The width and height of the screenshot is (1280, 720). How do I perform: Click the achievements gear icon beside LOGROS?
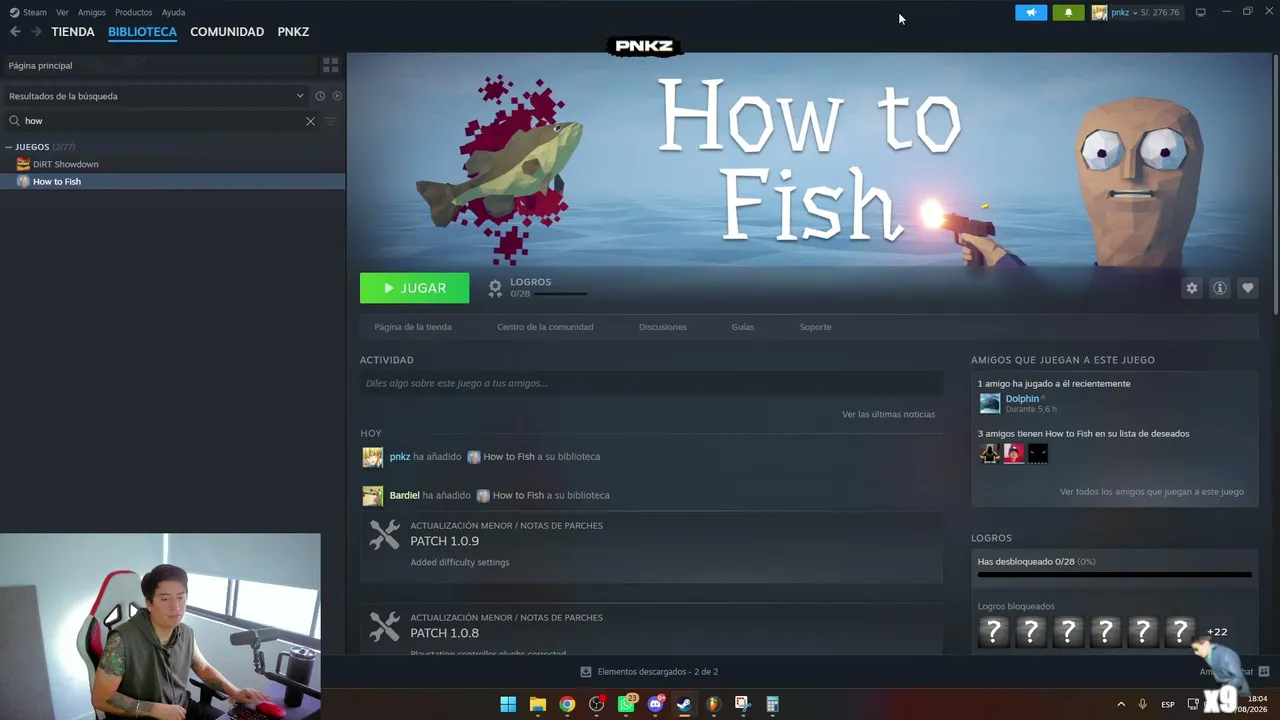pos(495,288)
